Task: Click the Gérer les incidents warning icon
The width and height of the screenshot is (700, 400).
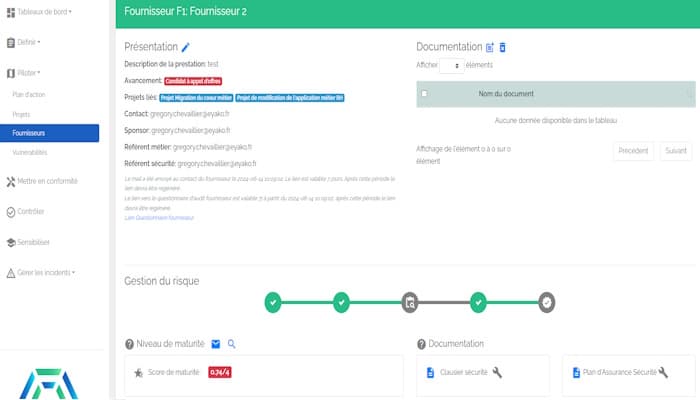Action: click(x=11, y=273)
